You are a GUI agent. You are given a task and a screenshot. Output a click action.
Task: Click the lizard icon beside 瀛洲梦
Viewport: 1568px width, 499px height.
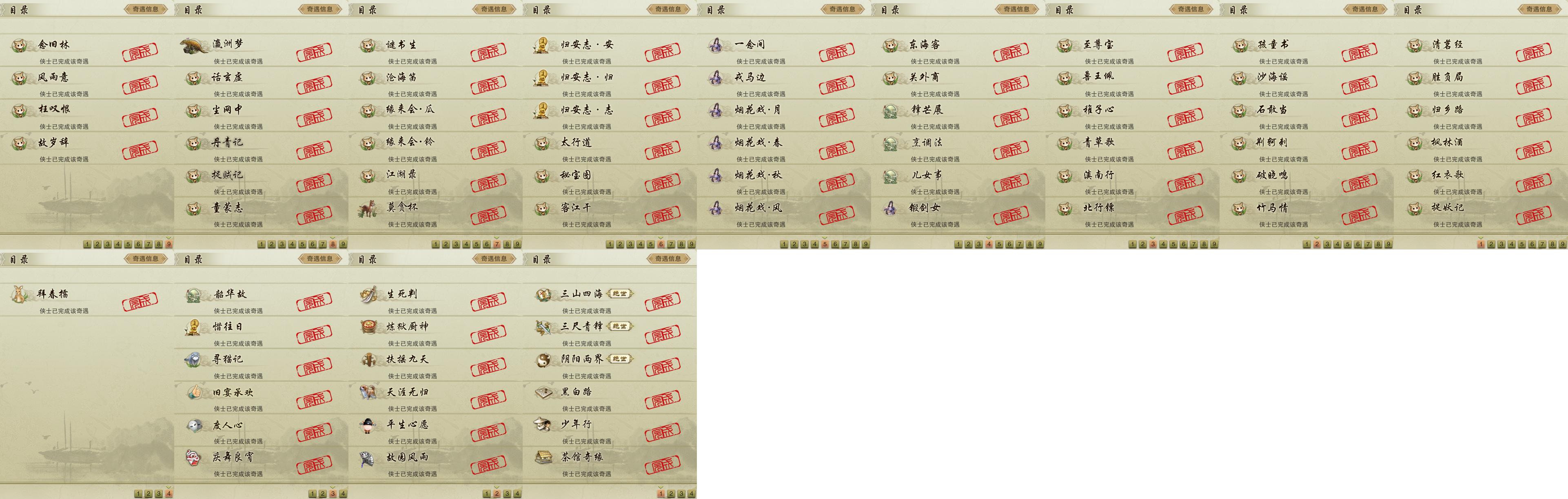click(x=194, y=45)
